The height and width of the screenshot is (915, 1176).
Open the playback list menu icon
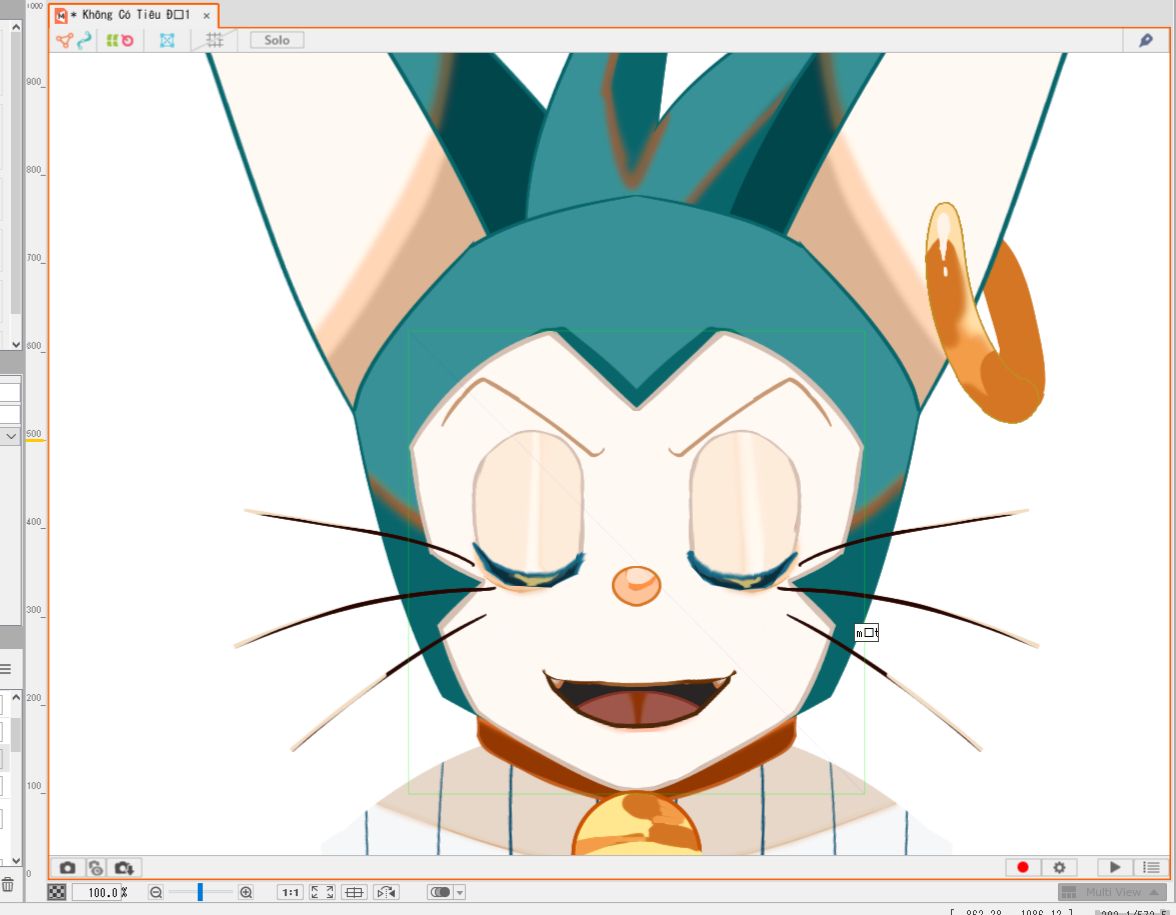(1151, 867)
